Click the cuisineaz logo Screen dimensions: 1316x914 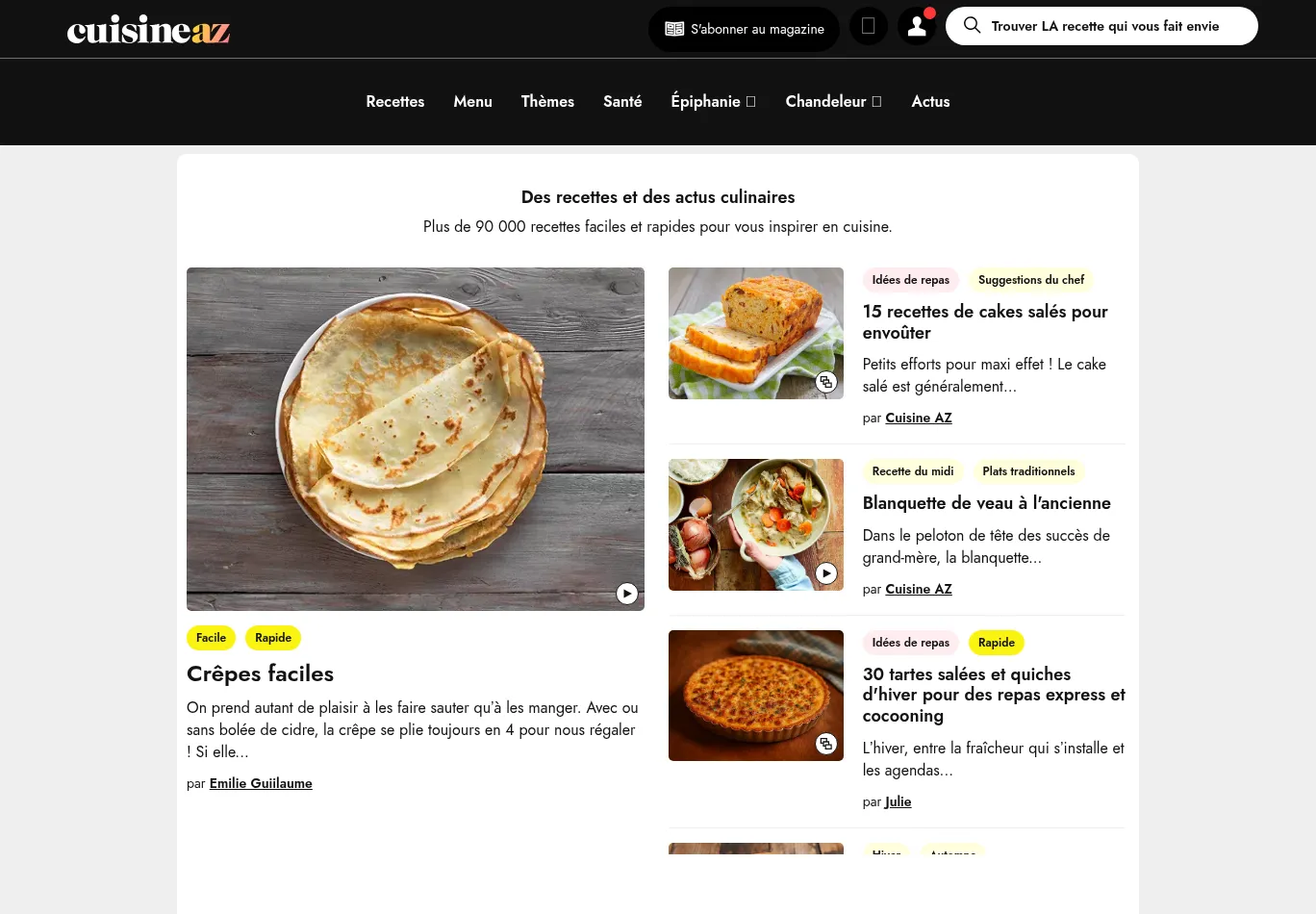tap(148, 29)
